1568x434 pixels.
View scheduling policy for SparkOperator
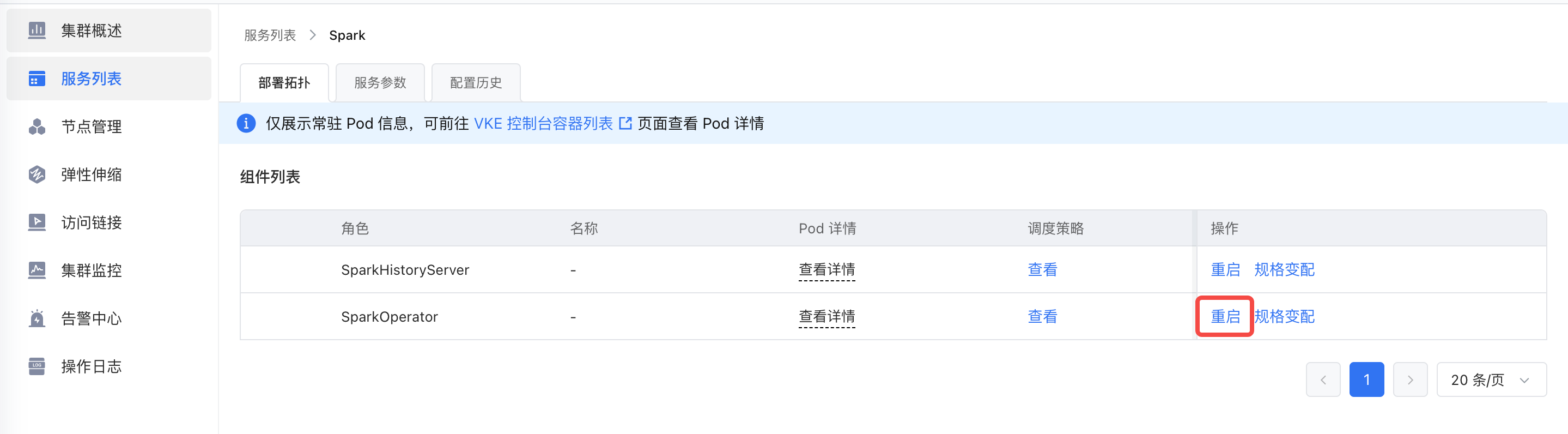coord(1042,316)
